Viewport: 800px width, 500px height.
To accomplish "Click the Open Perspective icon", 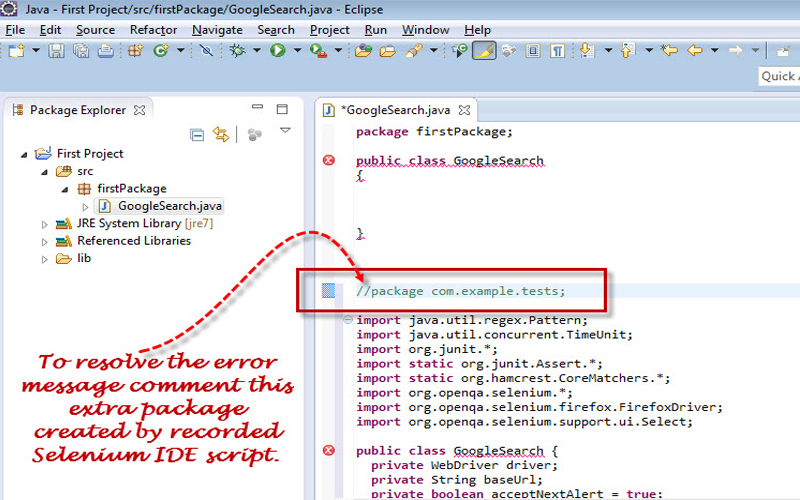I will click(x=783, y=51).
